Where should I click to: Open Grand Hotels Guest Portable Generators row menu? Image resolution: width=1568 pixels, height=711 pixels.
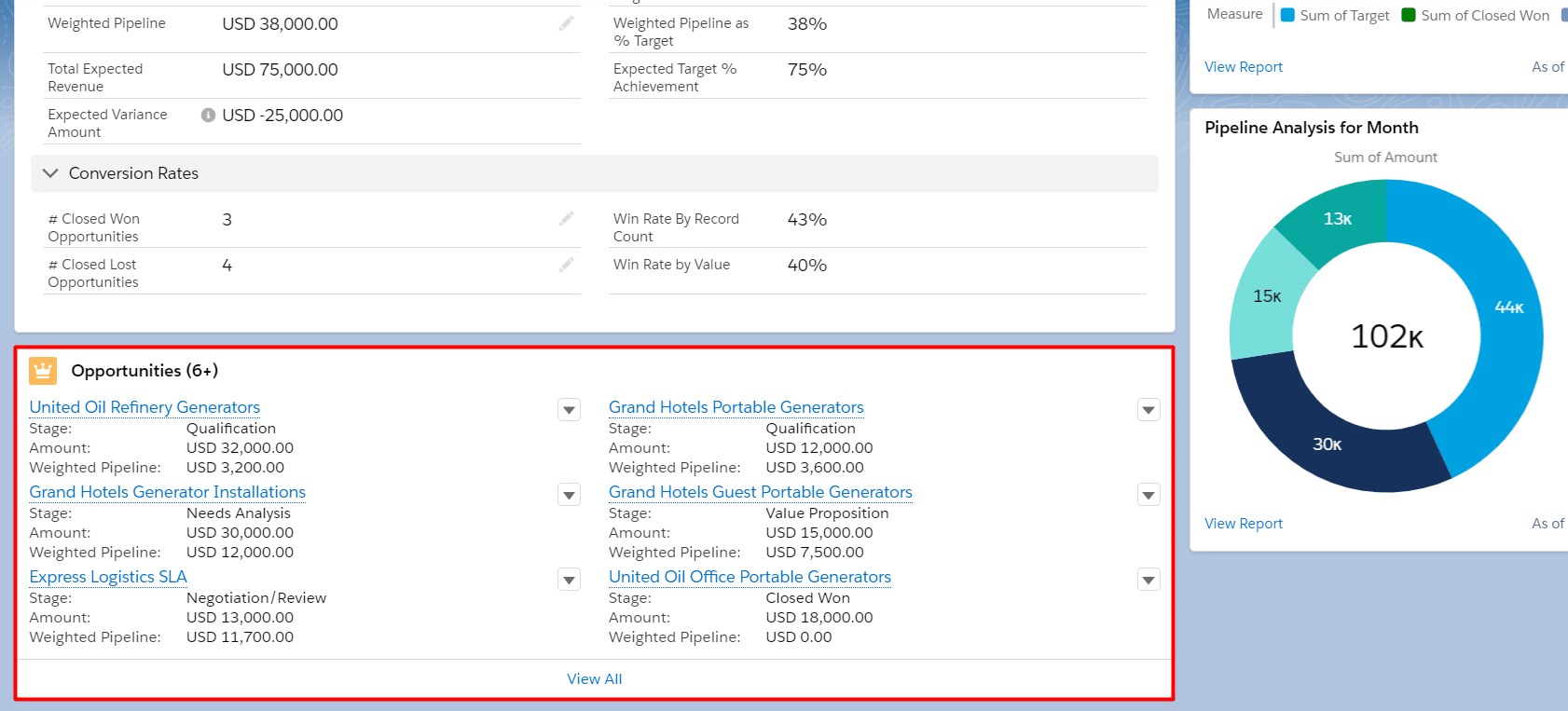coord(1148,495)
